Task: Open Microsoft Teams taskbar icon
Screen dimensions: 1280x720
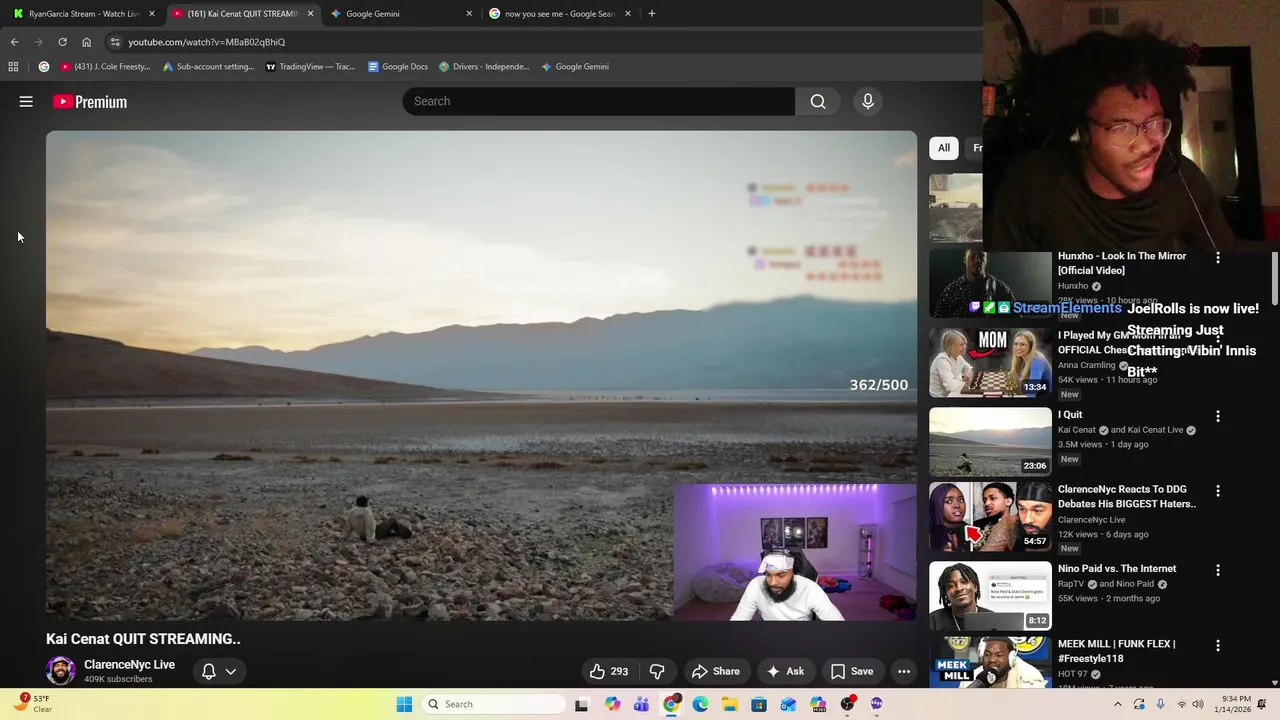Action: click(641, 704)
